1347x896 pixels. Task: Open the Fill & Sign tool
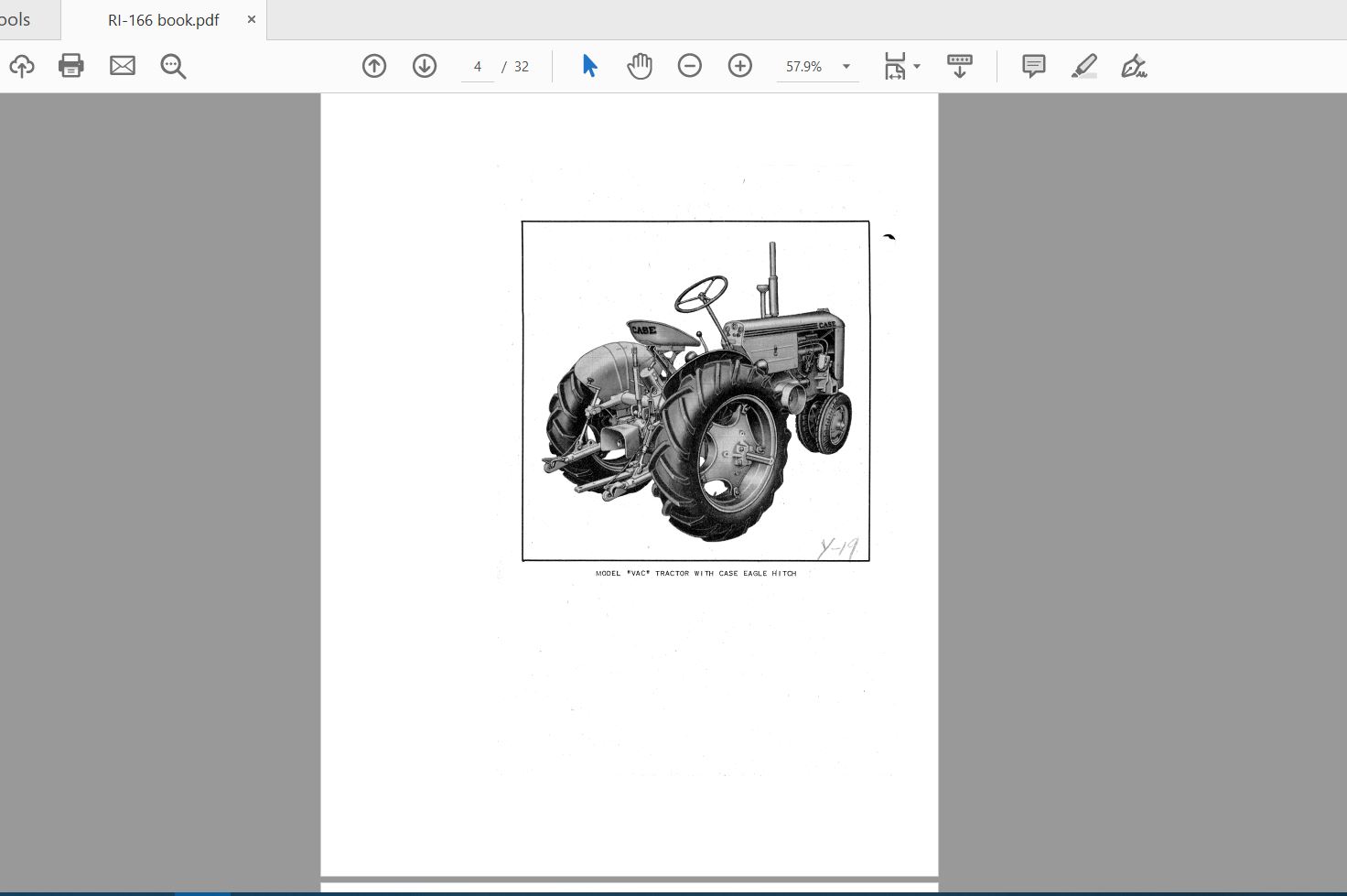coord(1135,65)
